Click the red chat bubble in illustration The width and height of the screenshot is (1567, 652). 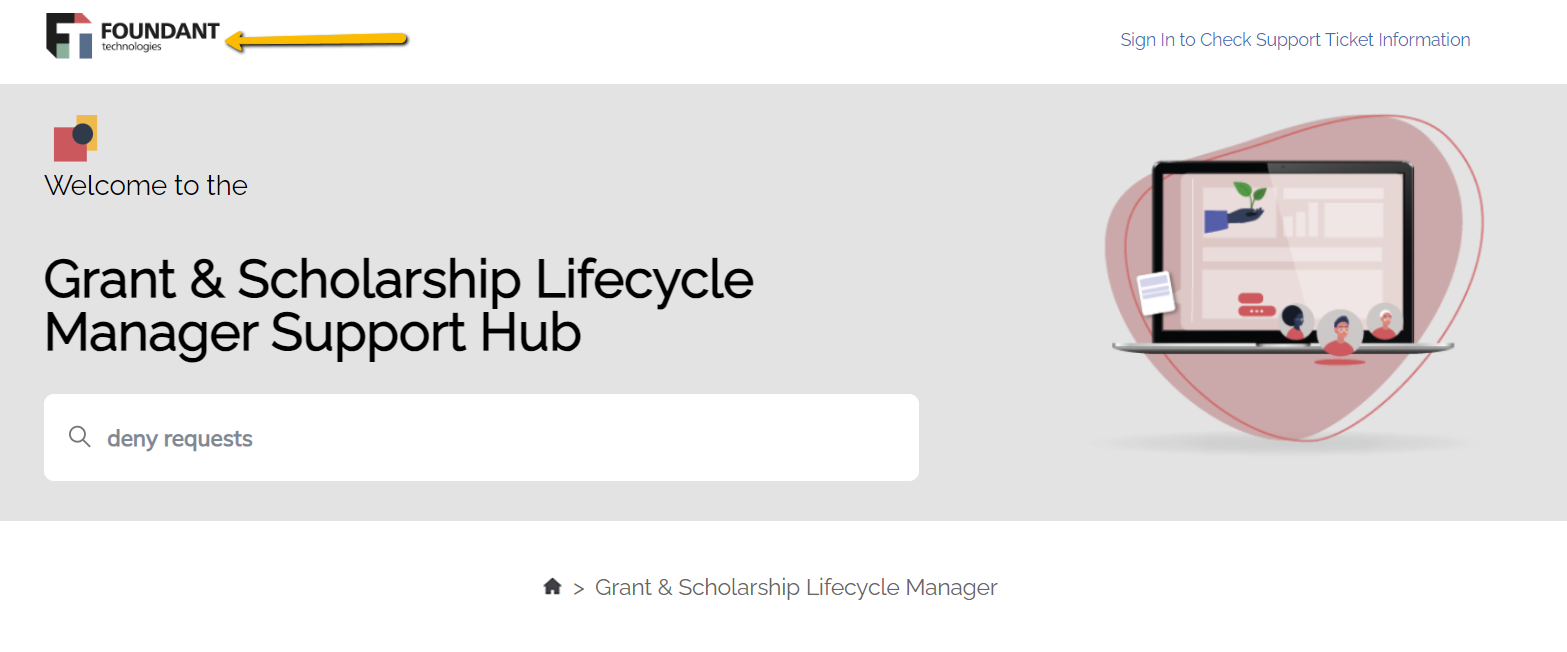tap(1256, 304)
